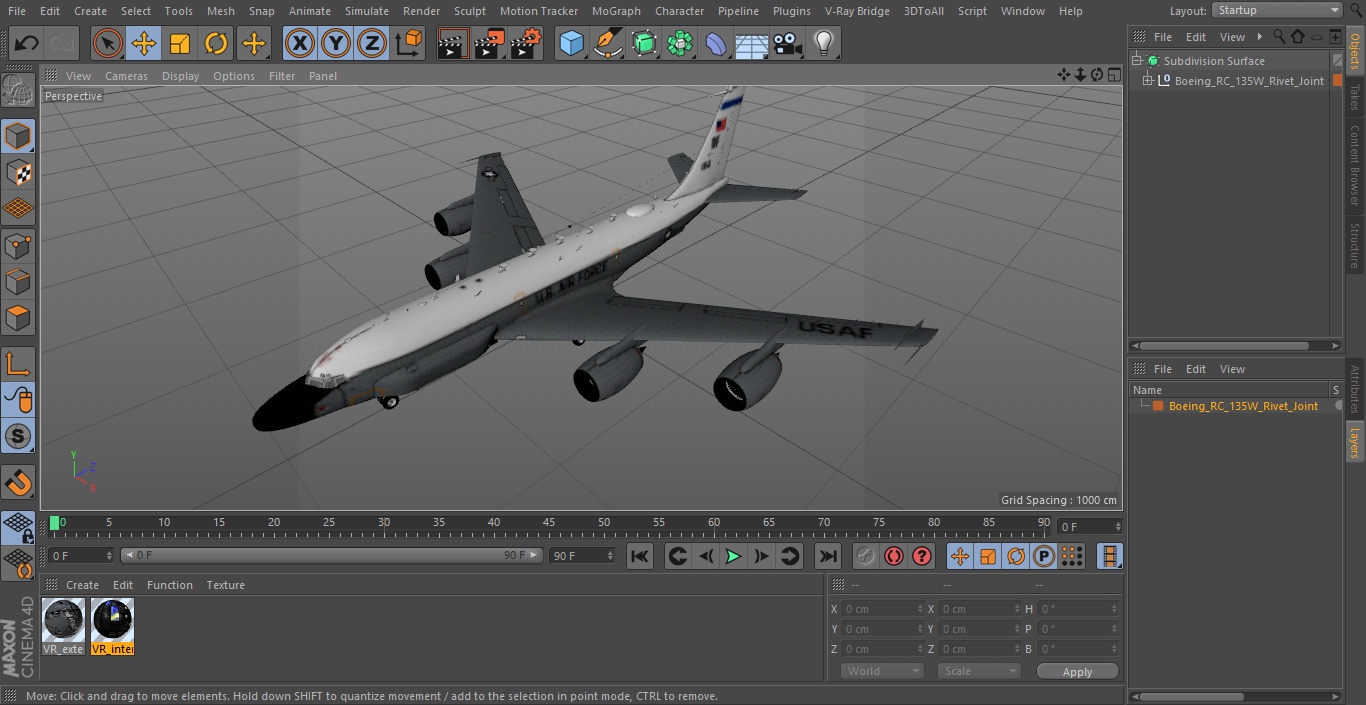Click Render View clapperboard icon

coord(453,43)
